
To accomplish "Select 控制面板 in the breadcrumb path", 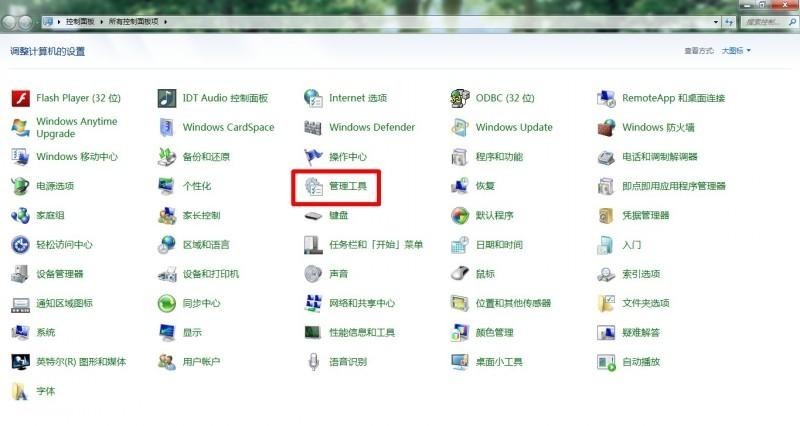I will [x=80, y=22].
